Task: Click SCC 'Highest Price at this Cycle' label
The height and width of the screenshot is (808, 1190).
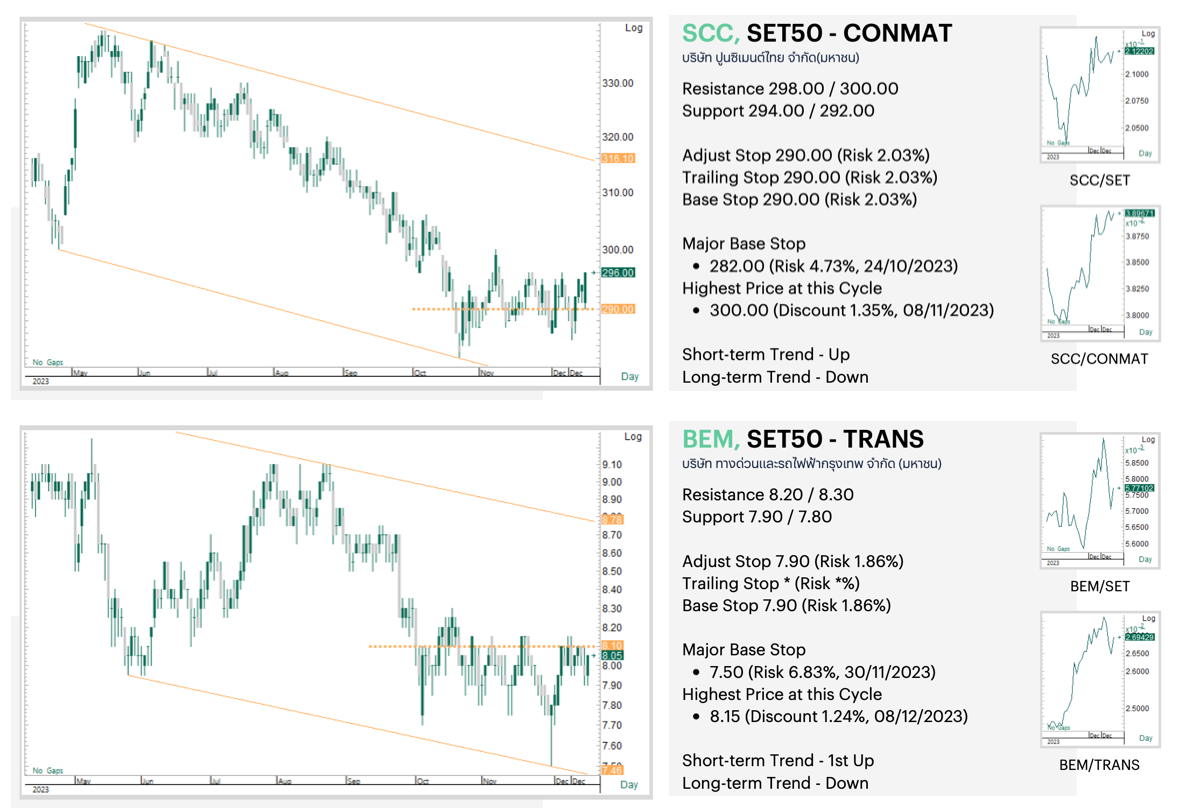Action: (782, 288)
